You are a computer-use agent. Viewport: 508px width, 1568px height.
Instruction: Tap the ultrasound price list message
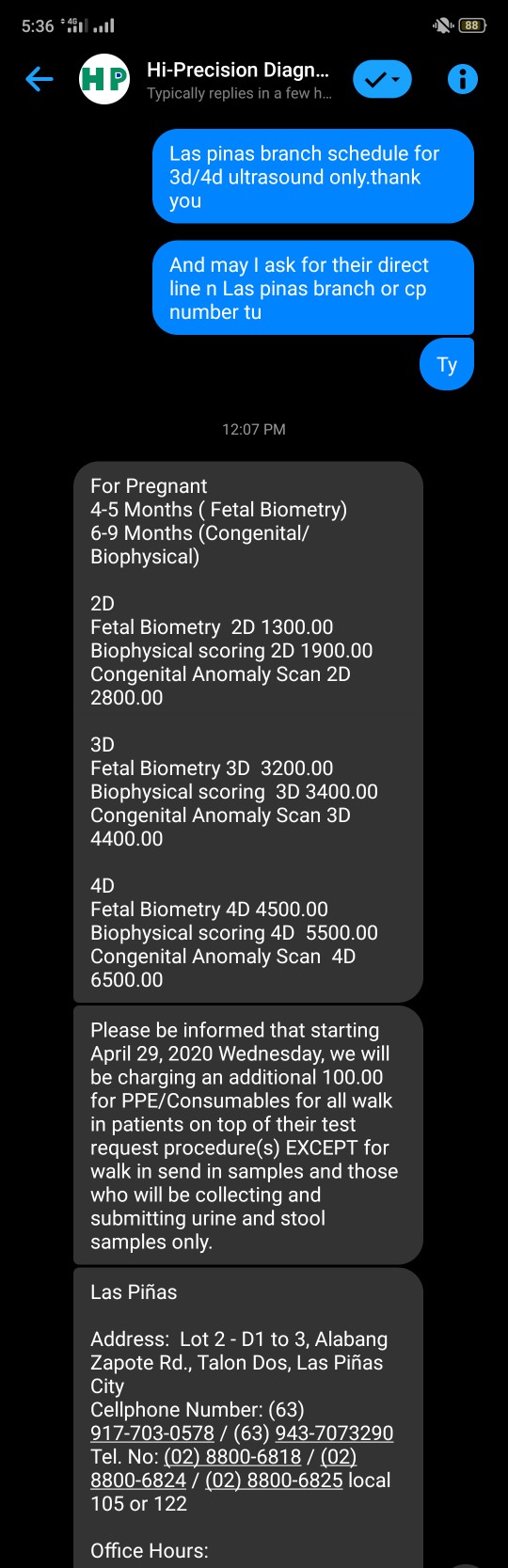[248, 732]
